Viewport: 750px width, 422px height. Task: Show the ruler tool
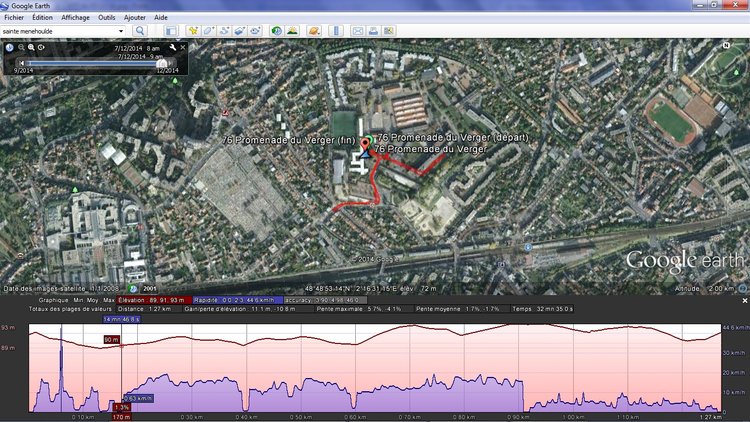pos(336,31)
